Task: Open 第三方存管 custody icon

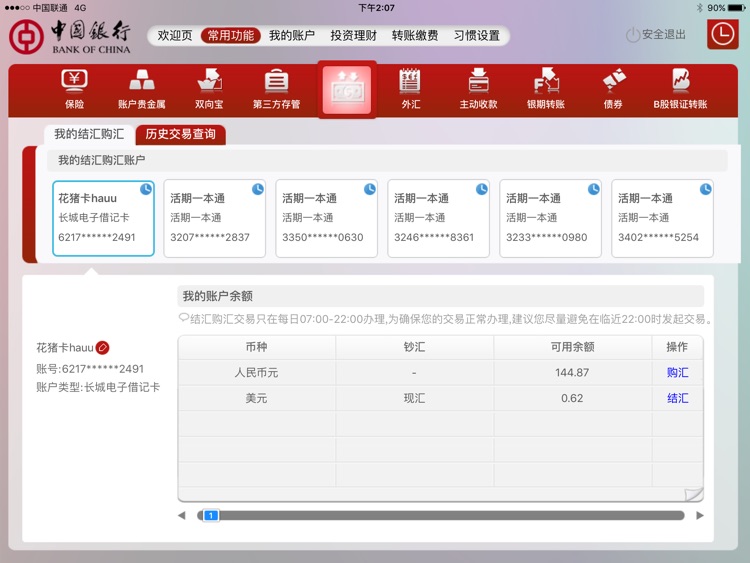Action: [276, 89]
